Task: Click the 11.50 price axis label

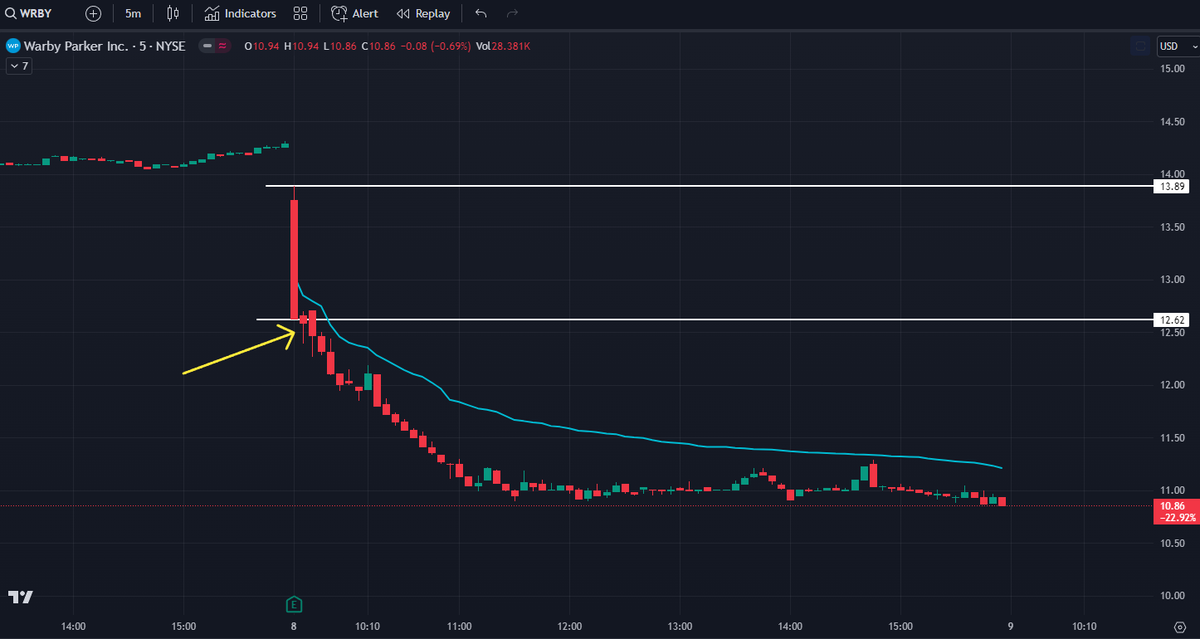Action: (x=1172, y=438)
